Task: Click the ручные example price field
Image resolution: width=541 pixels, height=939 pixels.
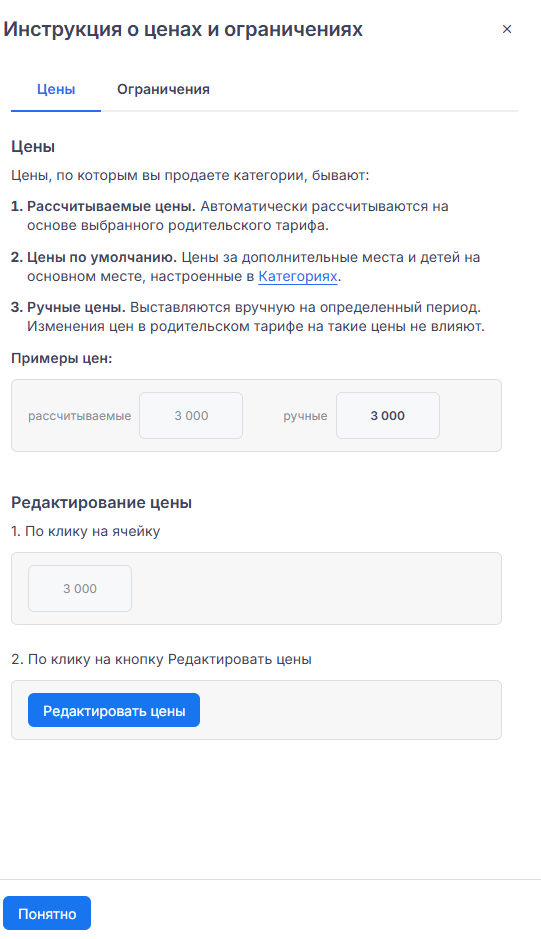Action: (x=388, y=416)
